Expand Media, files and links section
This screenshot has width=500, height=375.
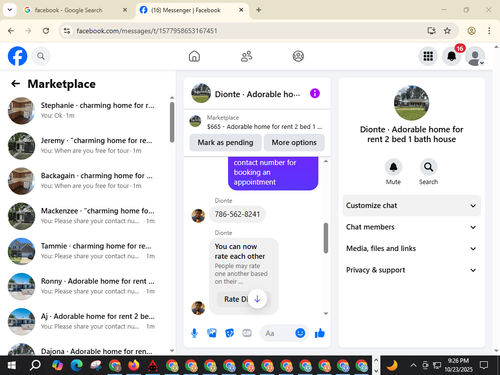tap(411, 248)
